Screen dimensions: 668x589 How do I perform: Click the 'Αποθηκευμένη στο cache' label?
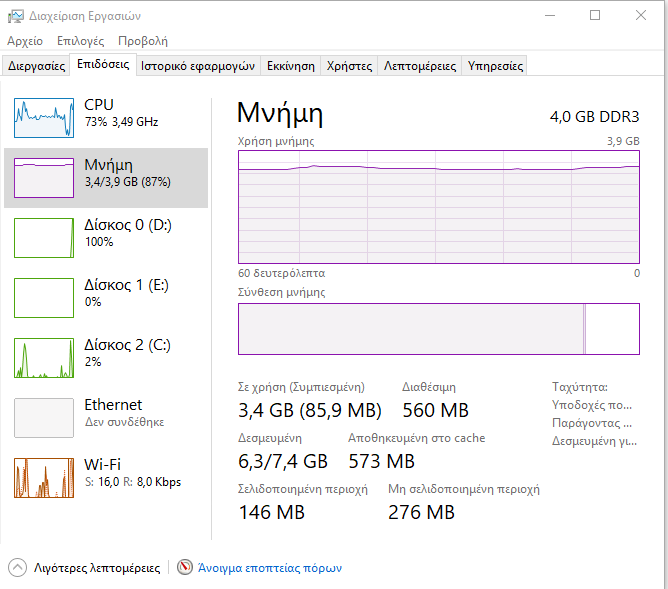point(417,438)
